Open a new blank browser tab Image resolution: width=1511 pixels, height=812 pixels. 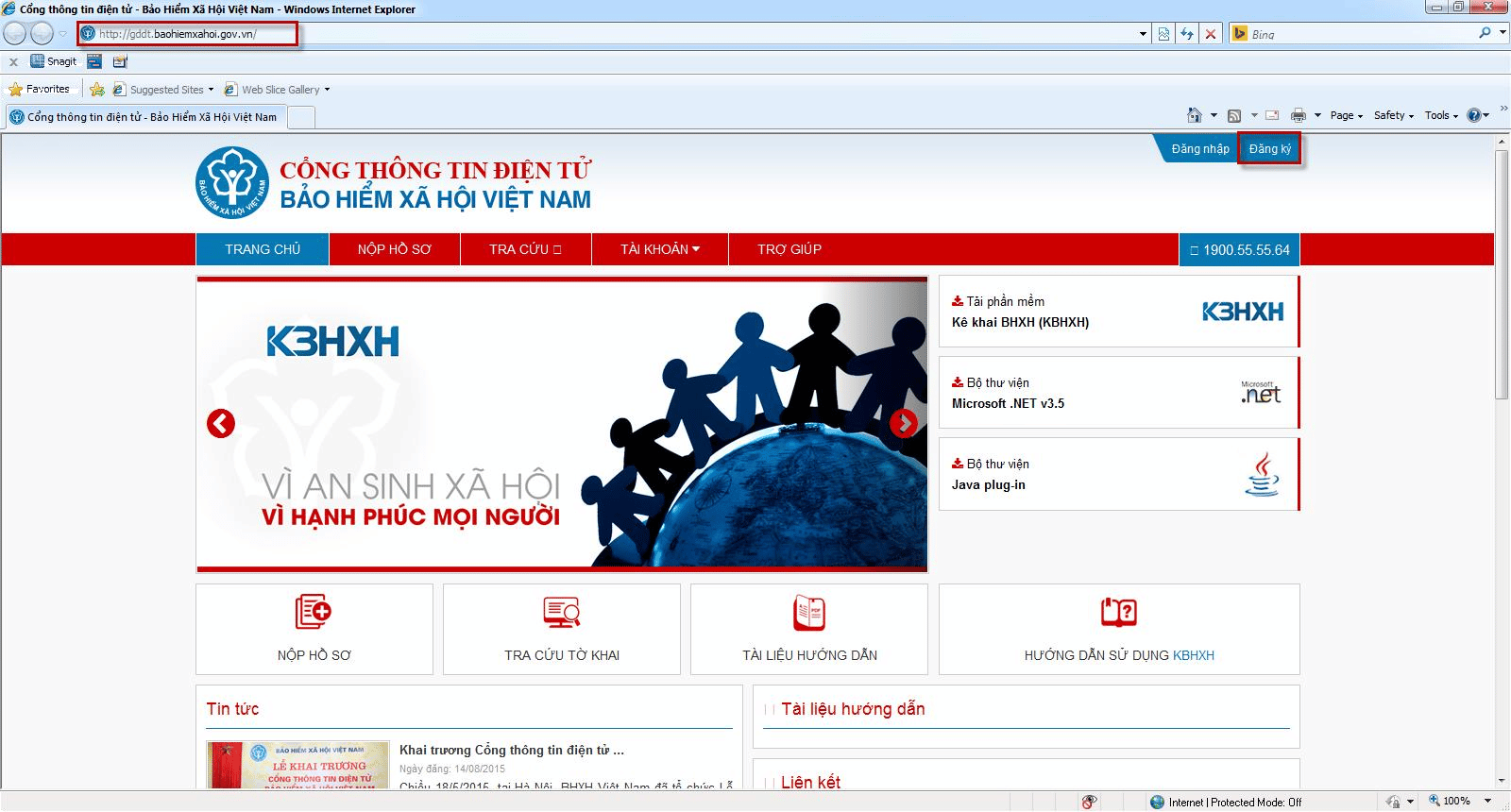tap(300, 117)
